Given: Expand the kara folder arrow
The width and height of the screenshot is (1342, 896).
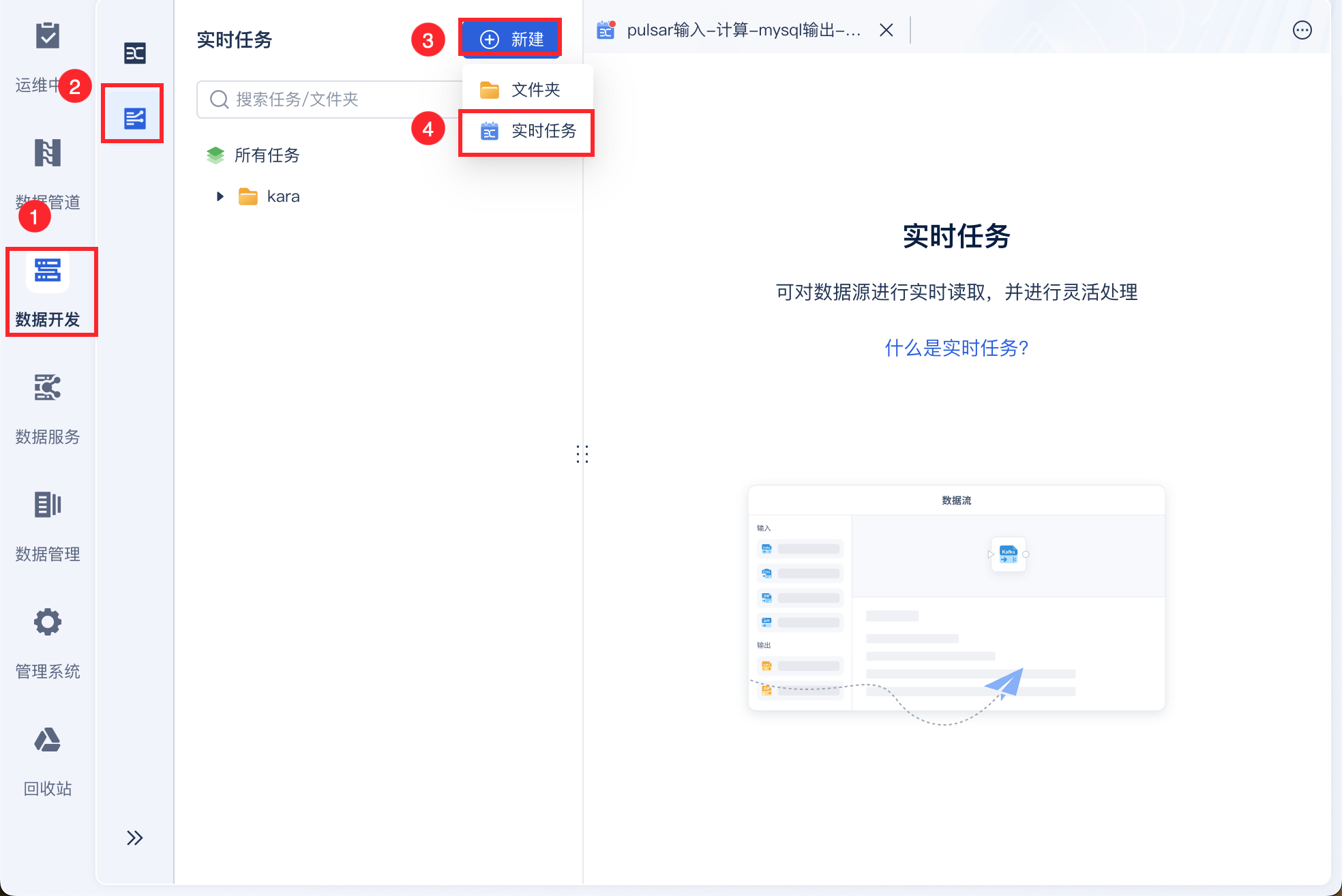Looking at the screenshot, I should [220, 196].
